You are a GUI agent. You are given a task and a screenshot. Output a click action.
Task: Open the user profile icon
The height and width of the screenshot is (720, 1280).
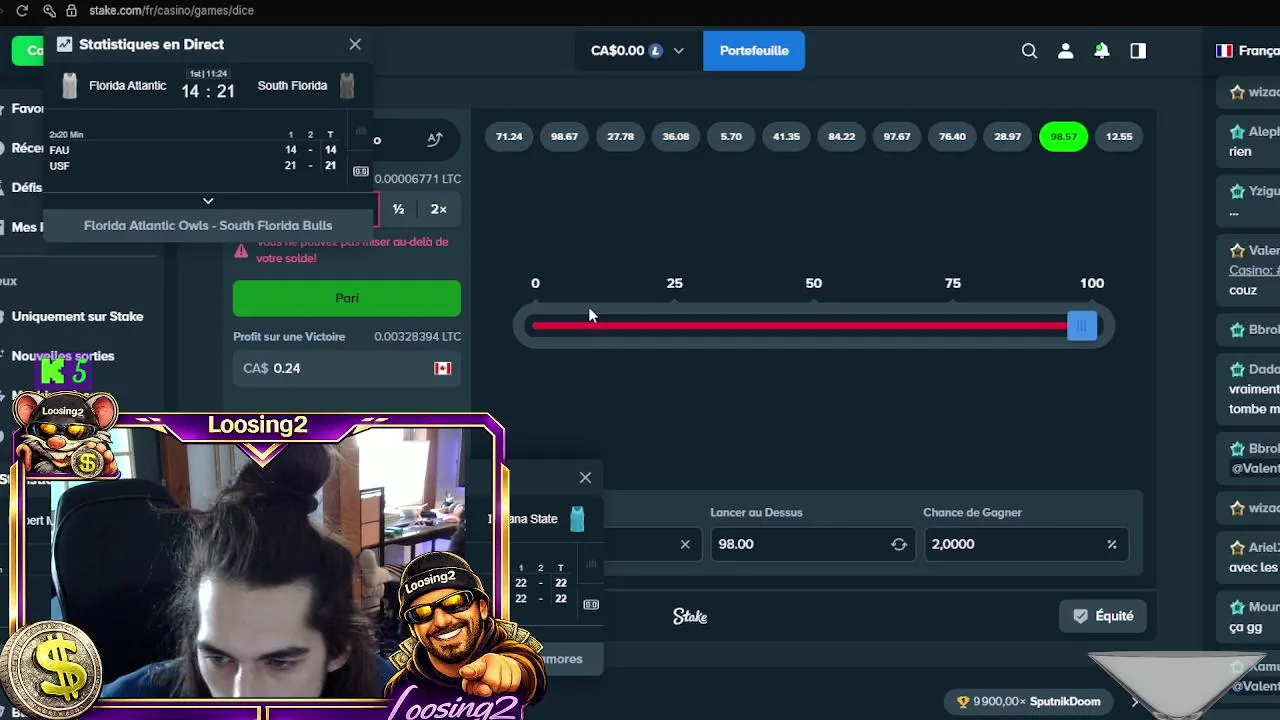pyautogui.click(x=1066, y=51)
